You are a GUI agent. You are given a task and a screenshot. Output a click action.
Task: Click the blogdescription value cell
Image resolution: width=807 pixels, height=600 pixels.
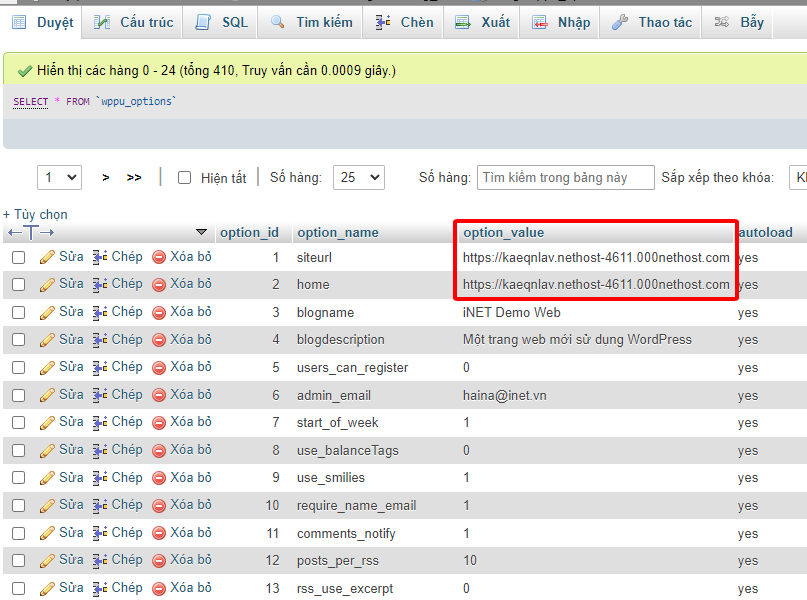pos(577,340)
